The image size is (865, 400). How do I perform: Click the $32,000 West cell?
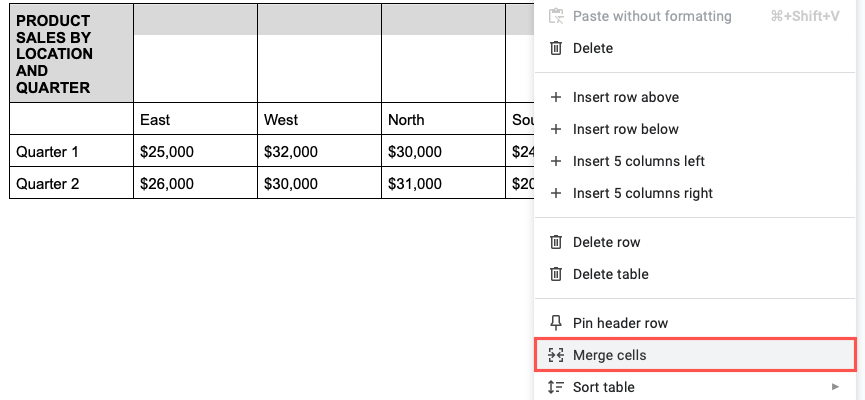click(319, 152)
